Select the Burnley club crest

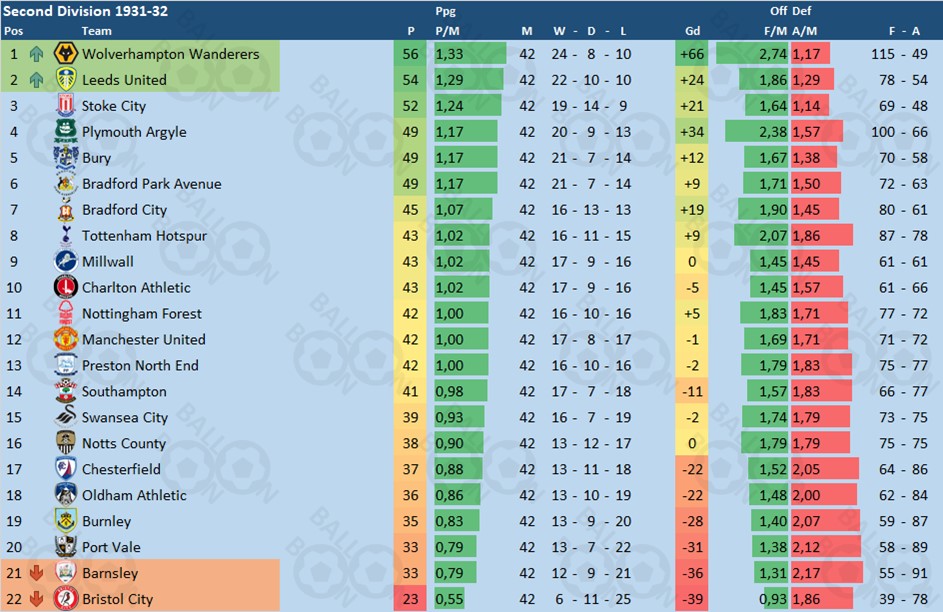coord(66,521)
